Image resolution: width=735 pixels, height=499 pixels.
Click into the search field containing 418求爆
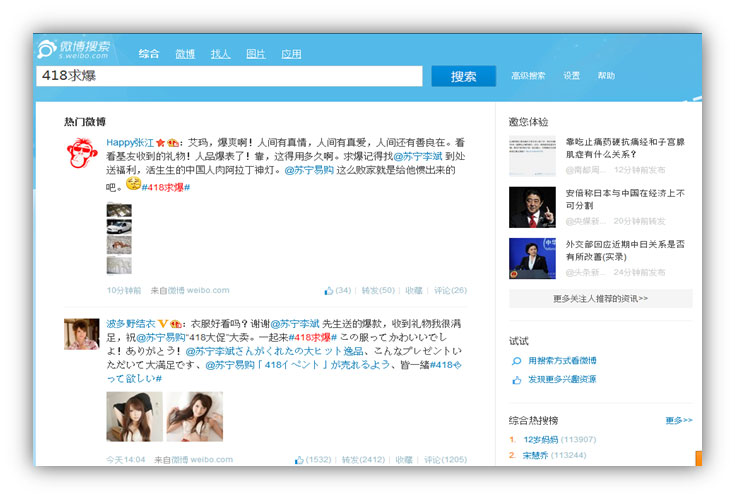[230, 76]
